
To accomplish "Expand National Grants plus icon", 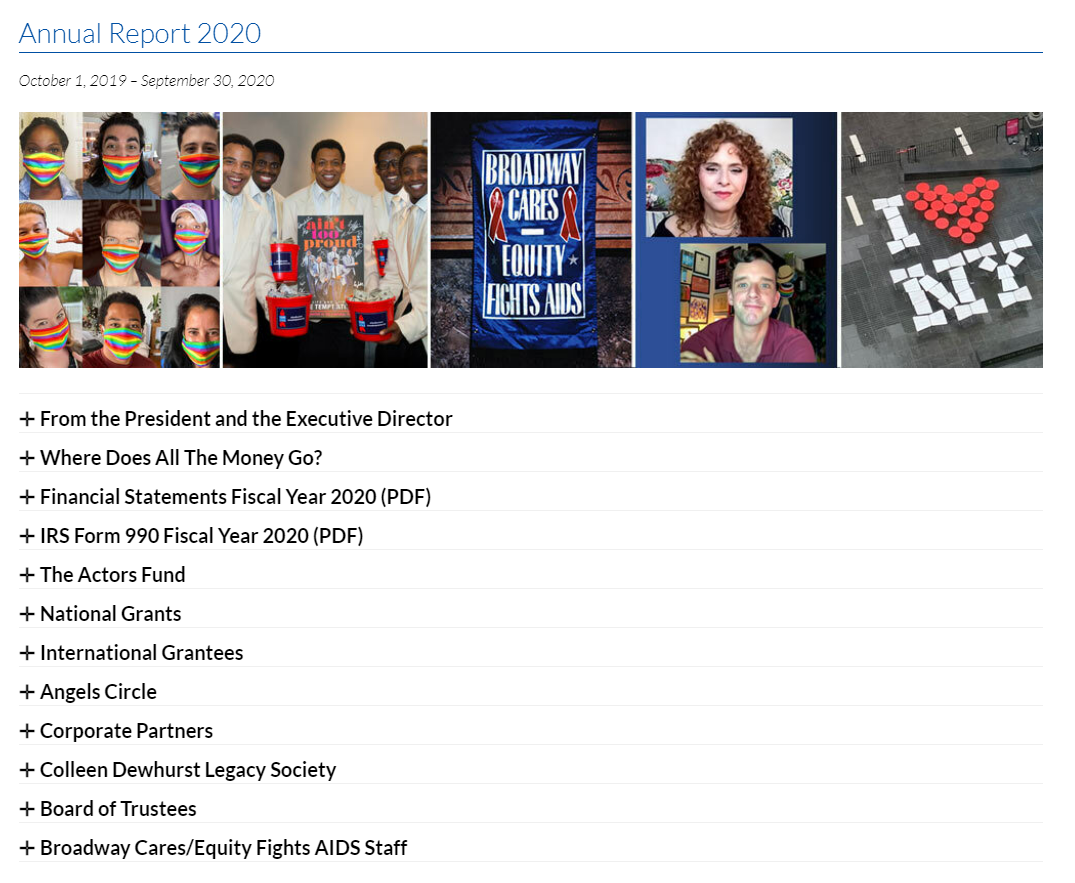I will point(27,614).
